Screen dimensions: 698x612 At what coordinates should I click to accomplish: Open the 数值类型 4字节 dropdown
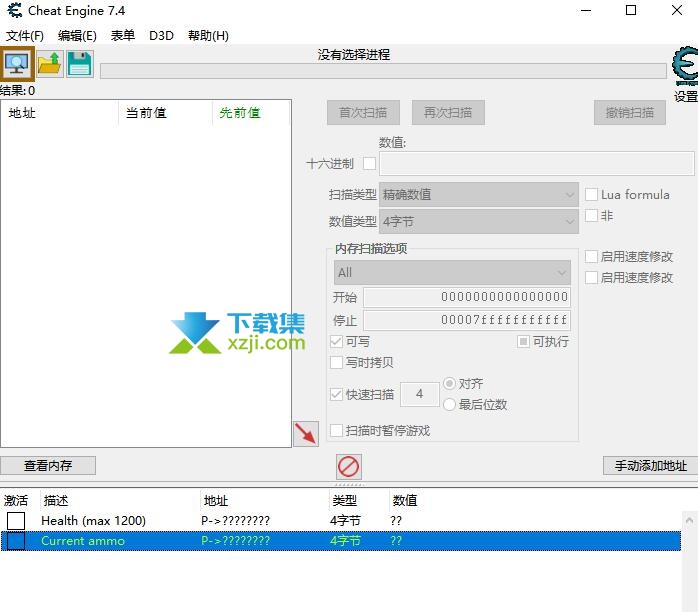[x=479, y=221]
